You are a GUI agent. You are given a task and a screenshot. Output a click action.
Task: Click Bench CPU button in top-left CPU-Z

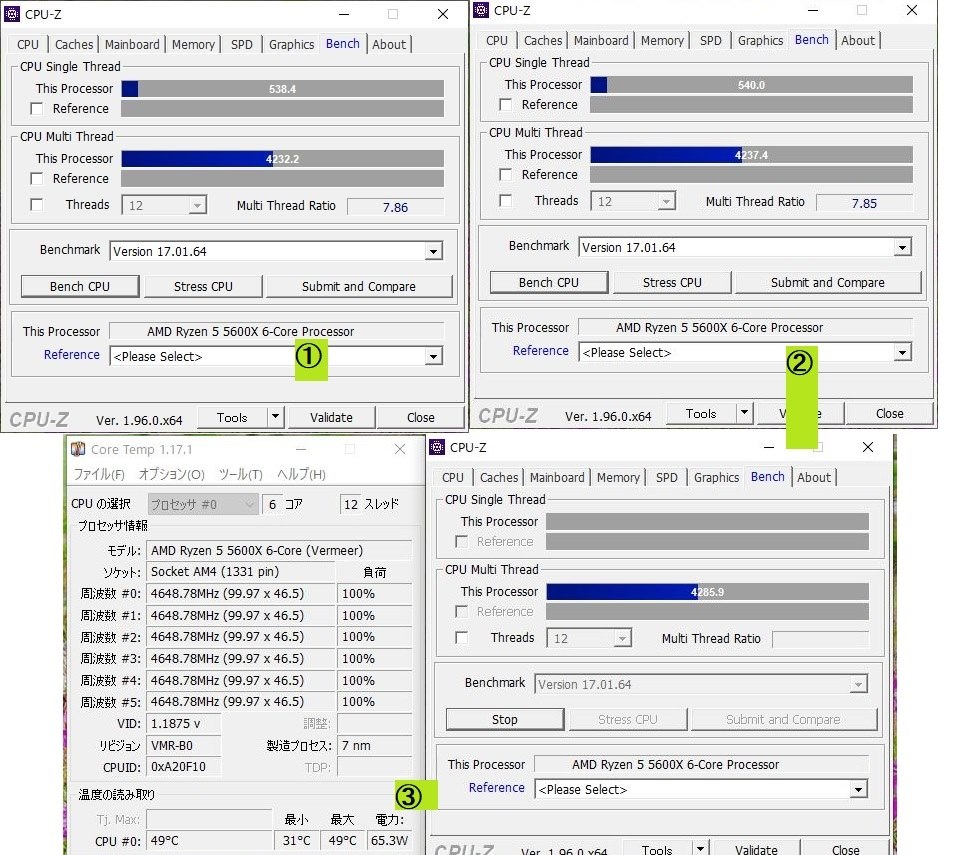pyautogui.click(x=80, y=286)
